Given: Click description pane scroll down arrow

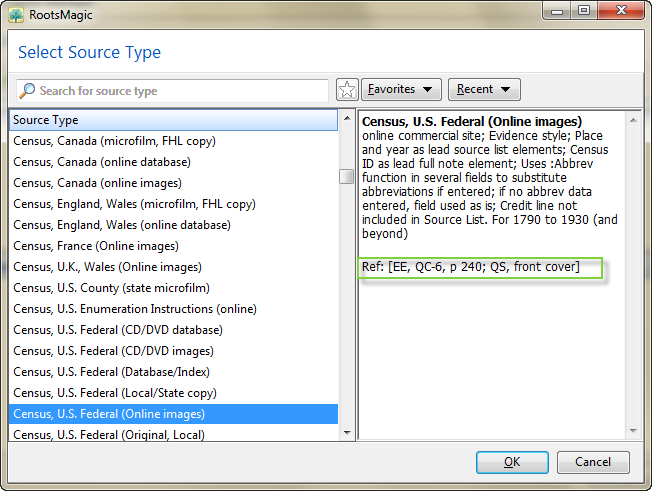Looking at the screenshot, I should click(633, 431).
